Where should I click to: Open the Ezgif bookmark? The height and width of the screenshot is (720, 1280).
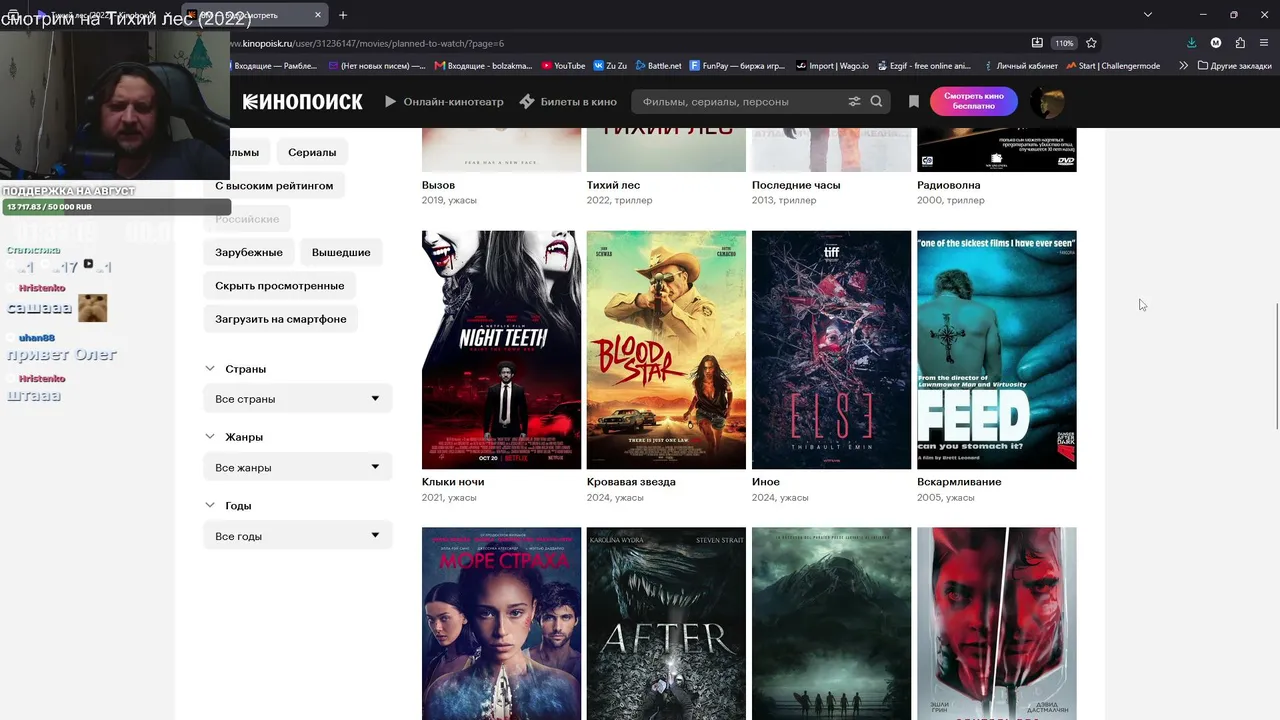tap(923, 66)
